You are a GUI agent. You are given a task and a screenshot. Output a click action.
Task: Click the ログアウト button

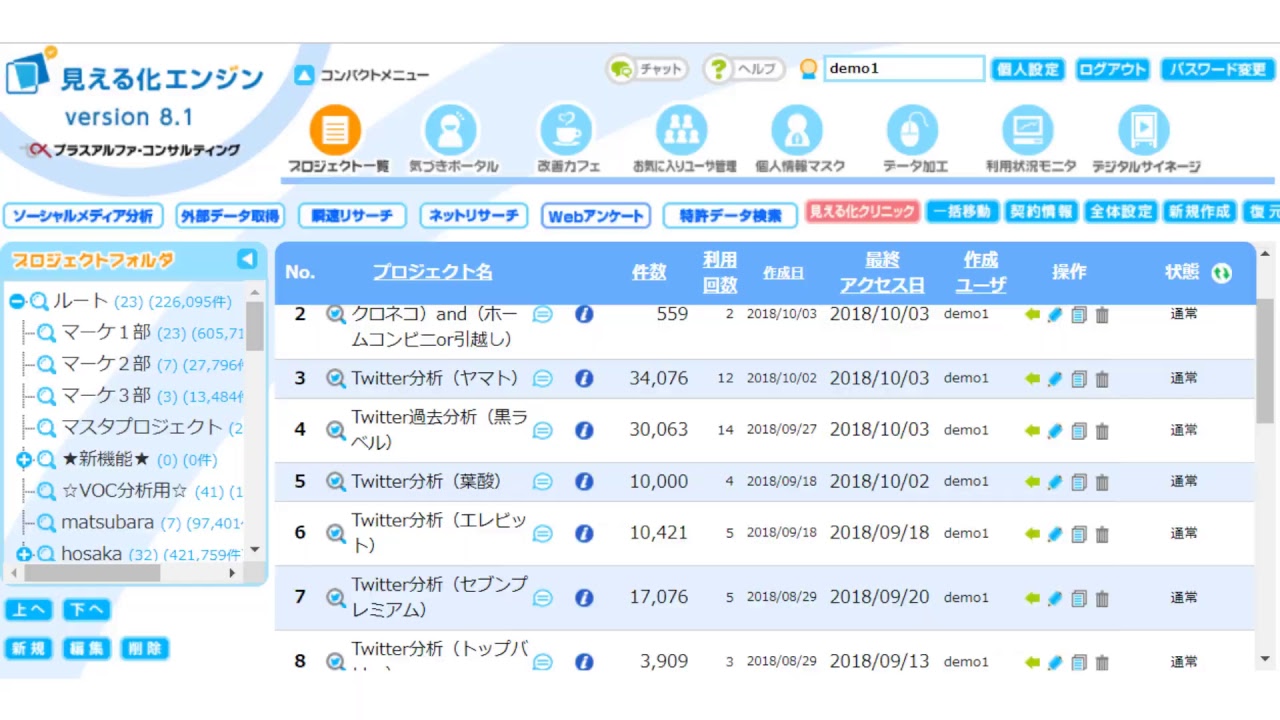(x=1112, y=69)
